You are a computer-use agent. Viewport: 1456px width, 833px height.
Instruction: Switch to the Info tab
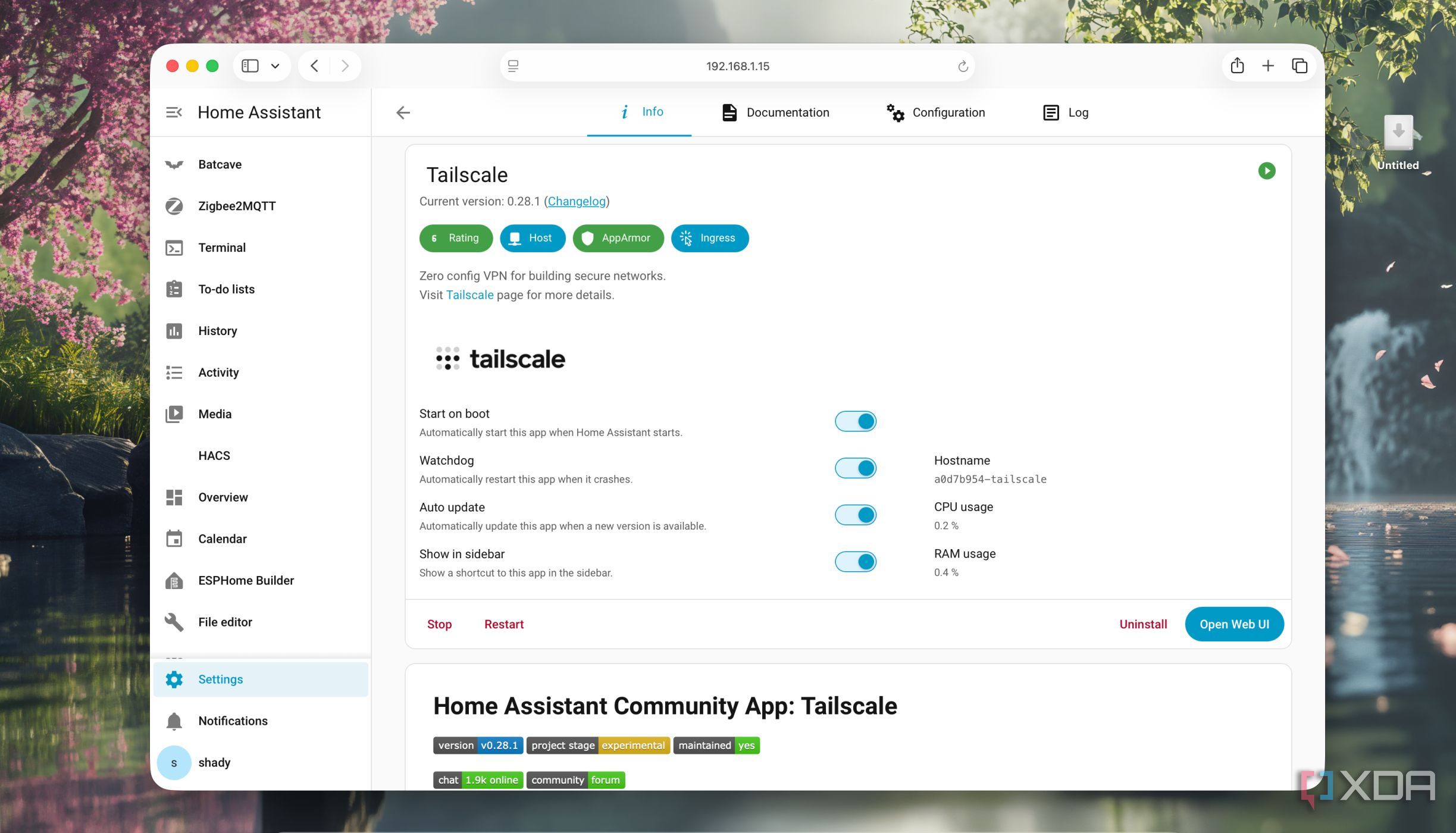(640, 112)
